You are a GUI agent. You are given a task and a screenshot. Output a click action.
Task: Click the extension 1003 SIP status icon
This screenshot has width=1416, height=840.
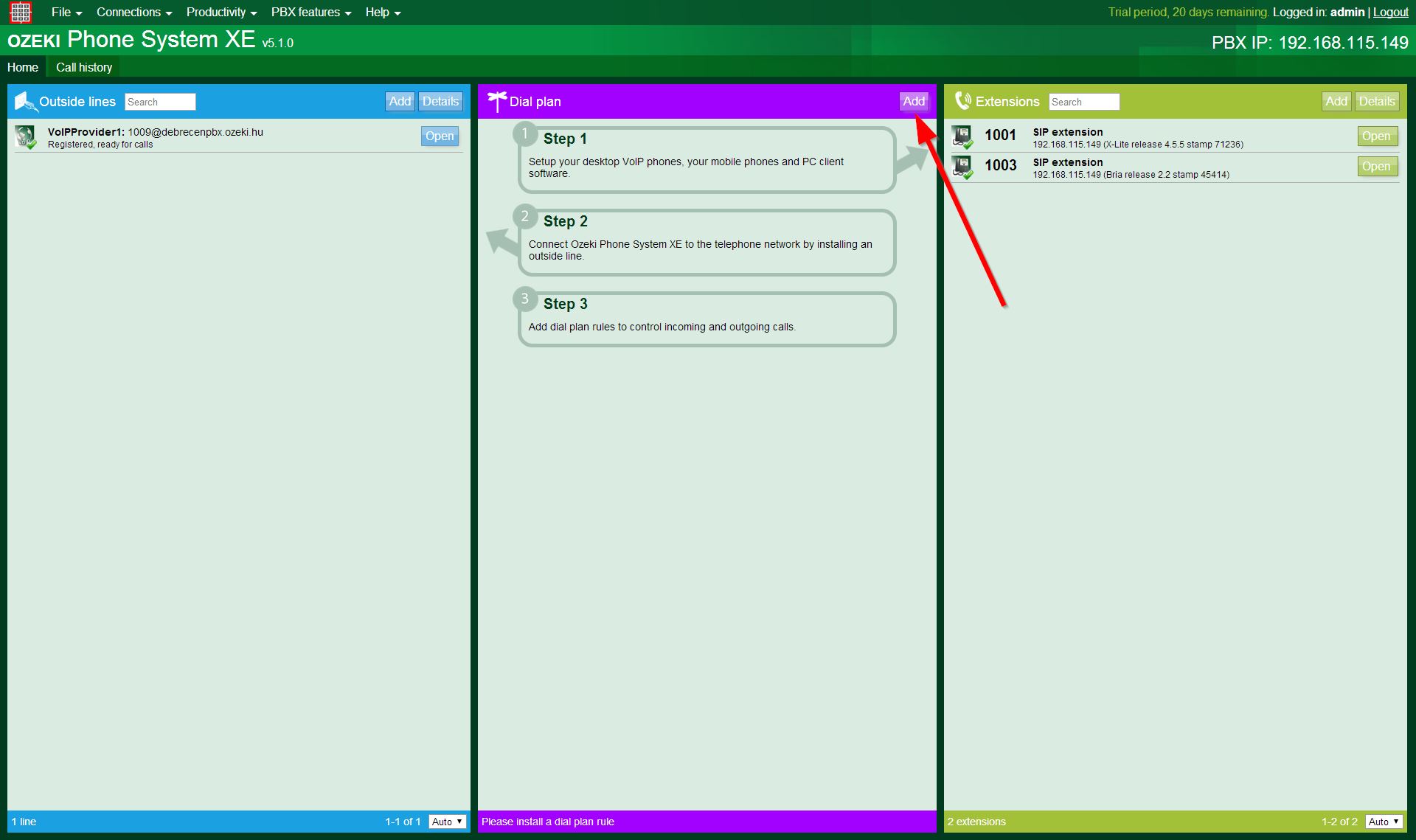pyautogui.click(x=963, y=167)
